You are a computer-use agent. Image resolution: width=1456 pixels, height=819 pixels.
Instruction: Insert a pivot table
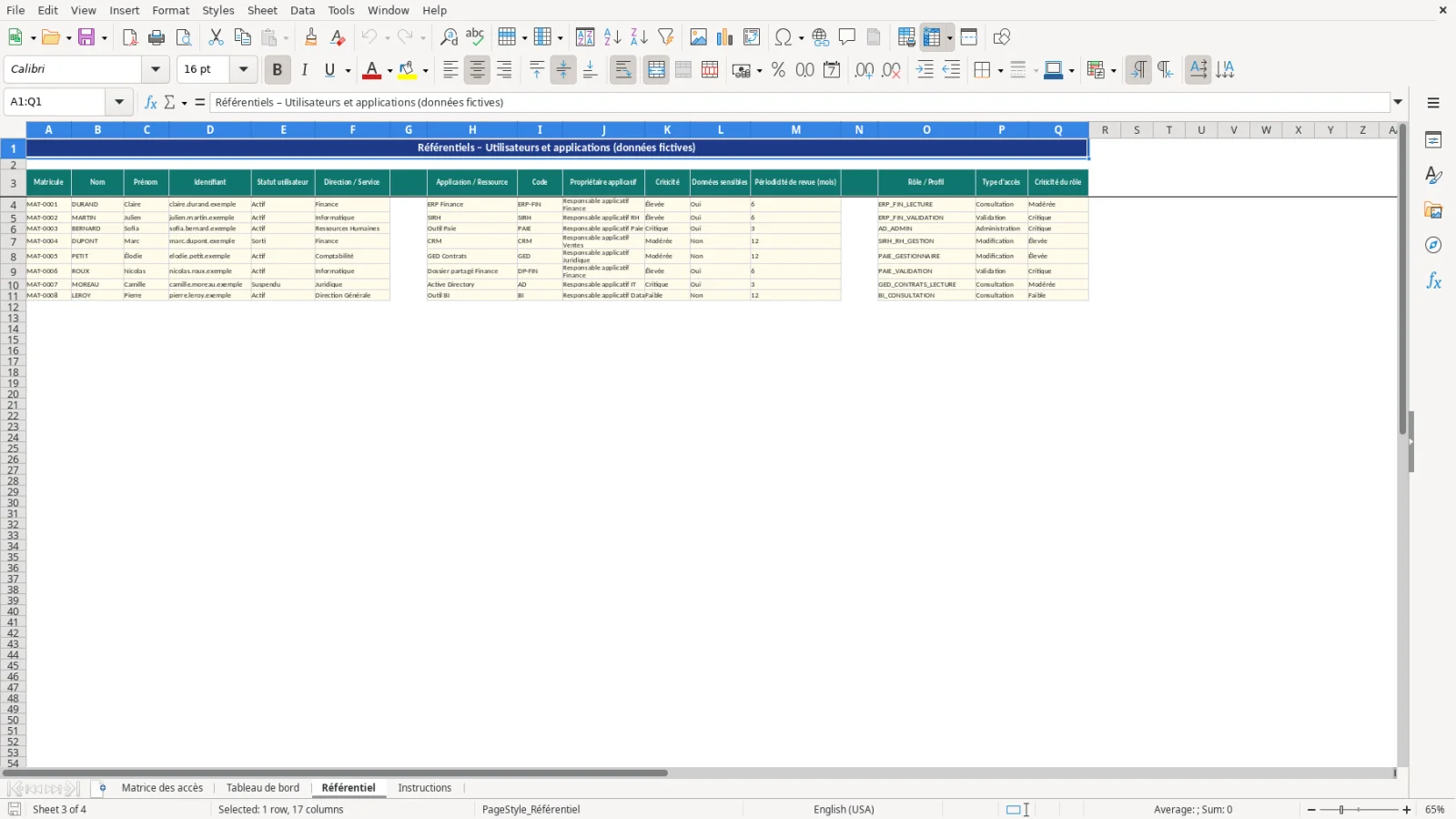click(x=752, y=37)
